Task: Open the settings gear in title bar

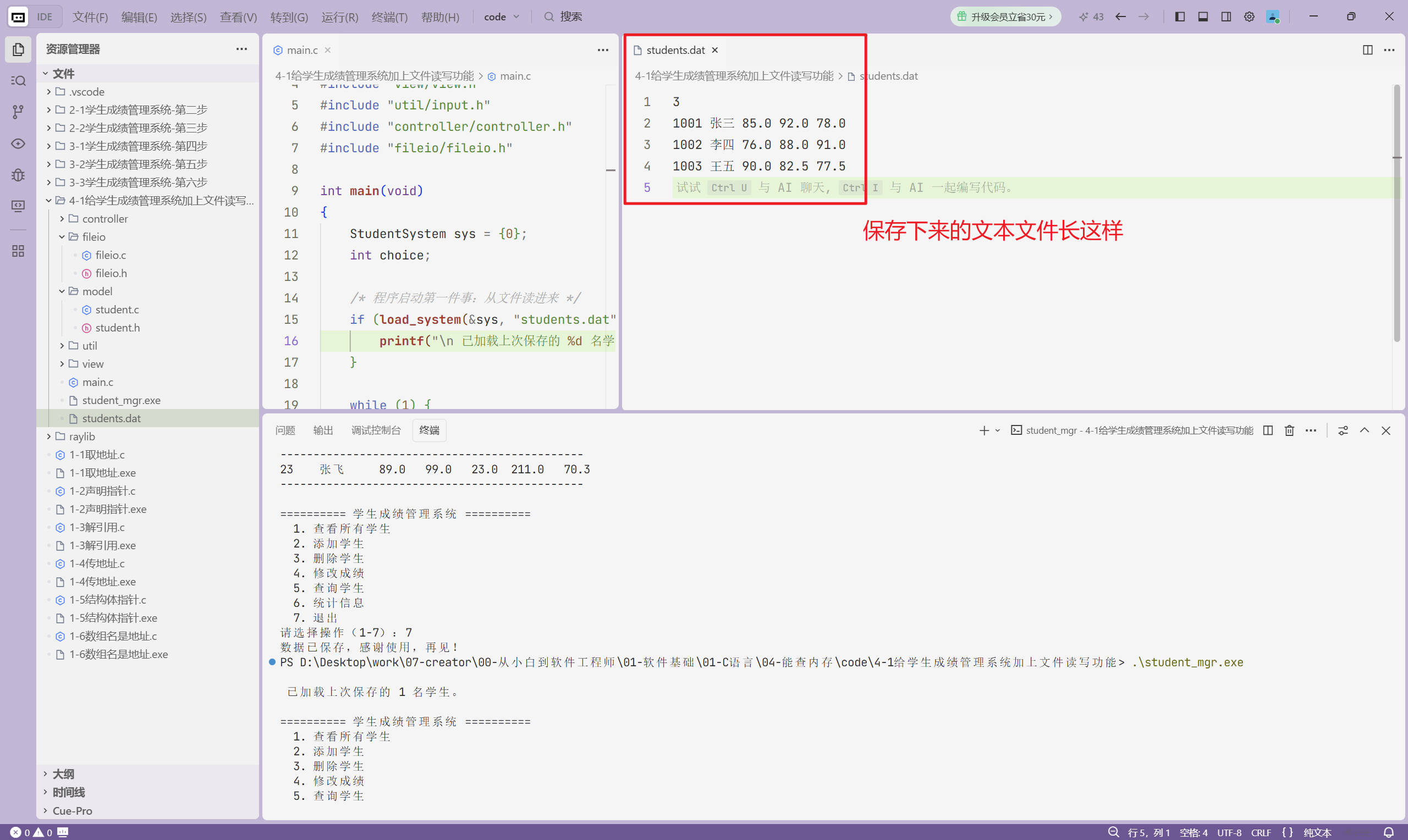Action: tap(1249, 16)
